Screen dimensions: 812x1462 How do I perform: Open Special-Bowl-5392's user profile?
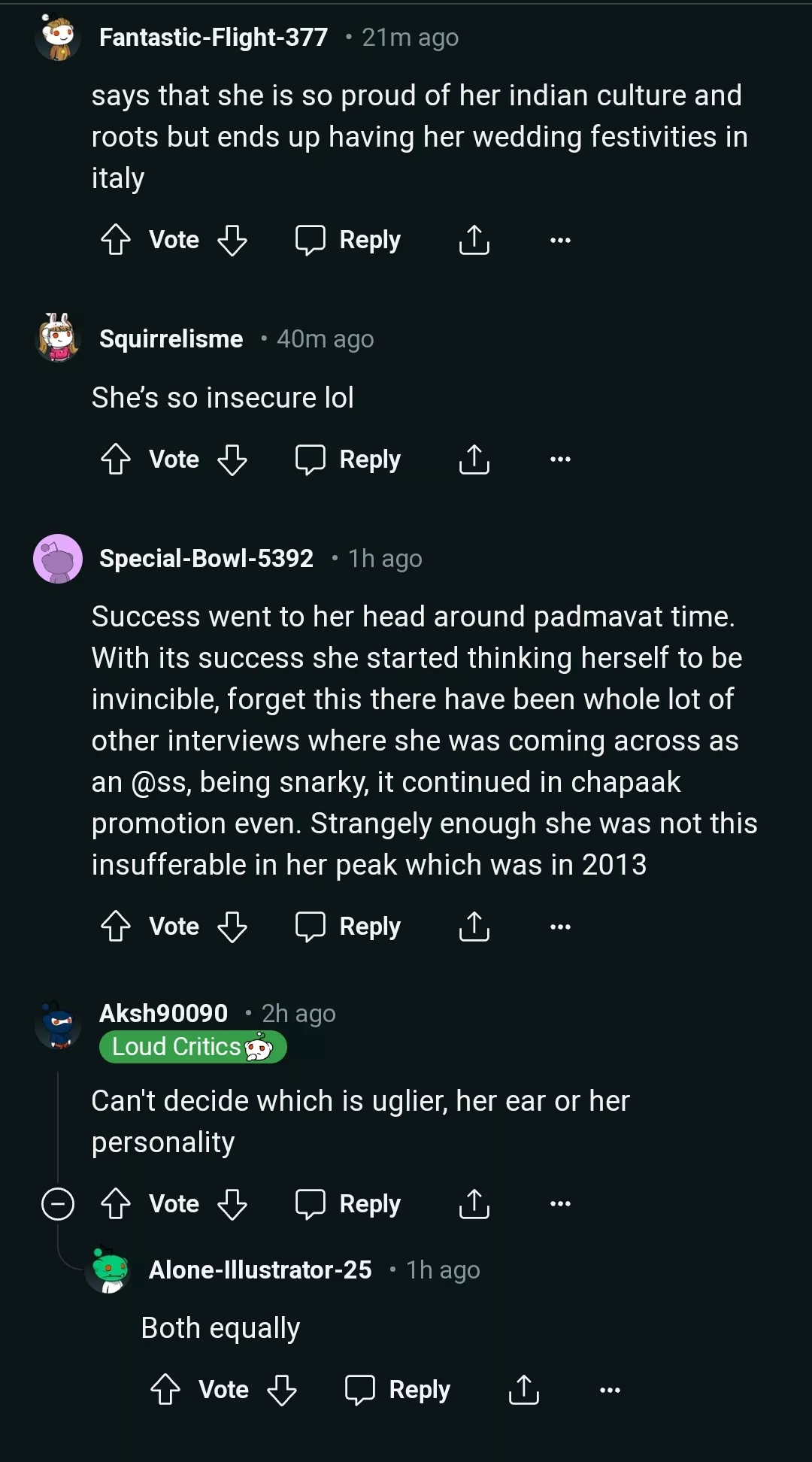click(206, 559)
